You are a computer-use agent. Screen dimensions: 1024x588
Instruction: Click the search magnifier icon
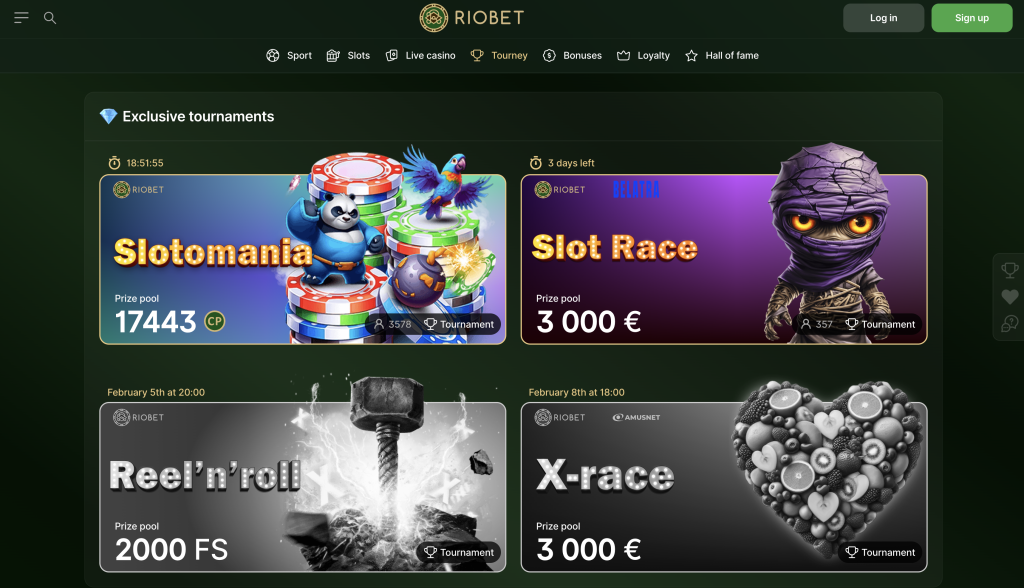pyautogui.click(x=50, y=18)
